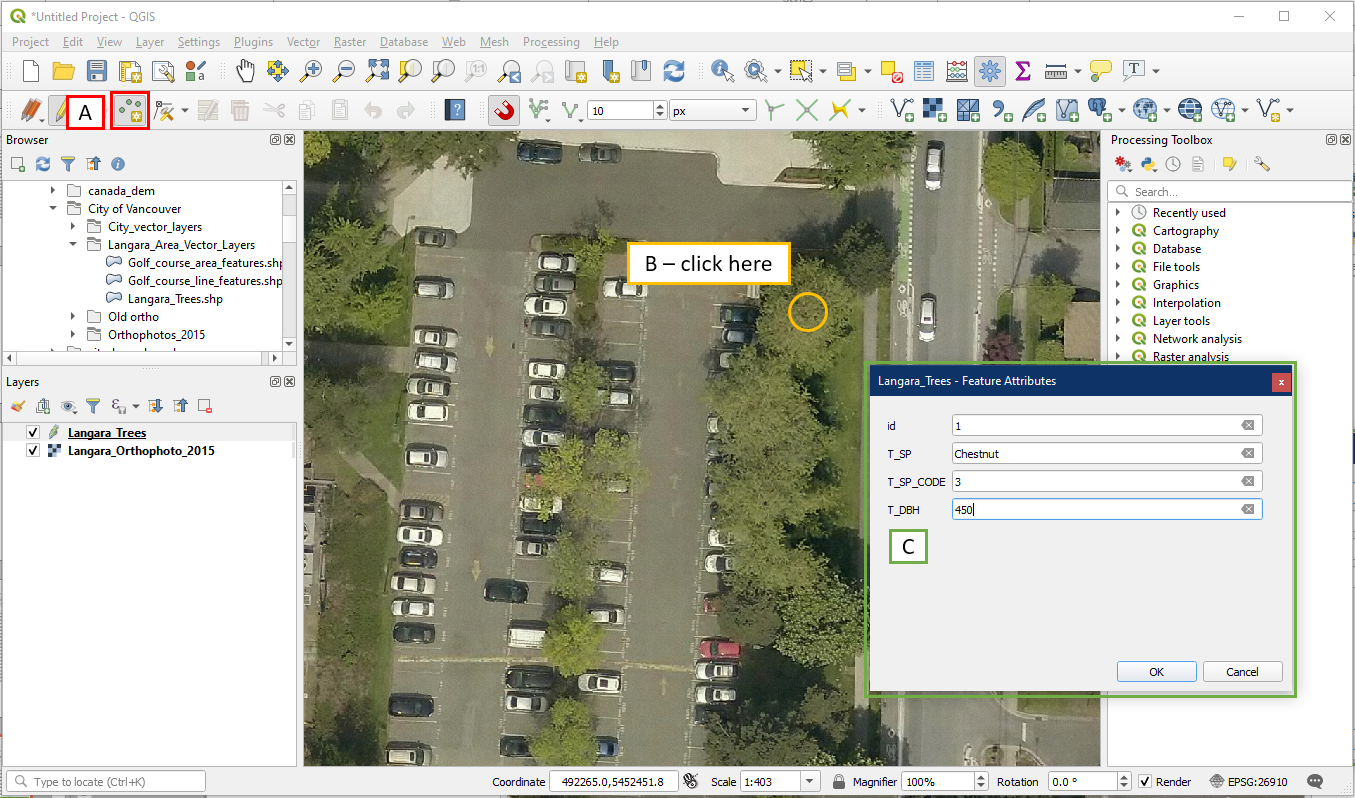Cancel the Feature Attributes dialog

pos(1242,672)
